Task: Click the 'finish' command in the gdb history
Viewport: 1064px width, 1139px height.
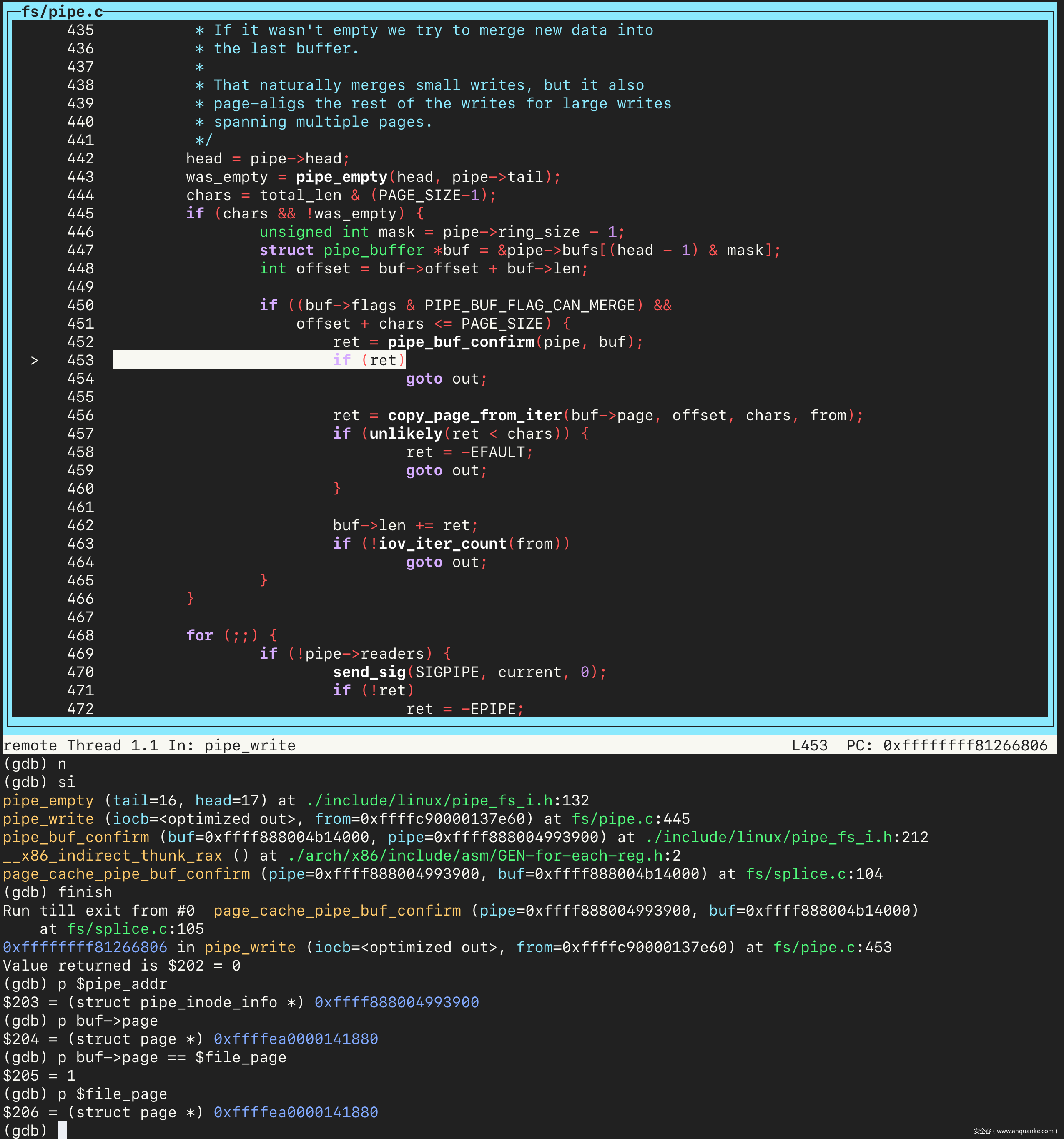Action: pos(85,892)
